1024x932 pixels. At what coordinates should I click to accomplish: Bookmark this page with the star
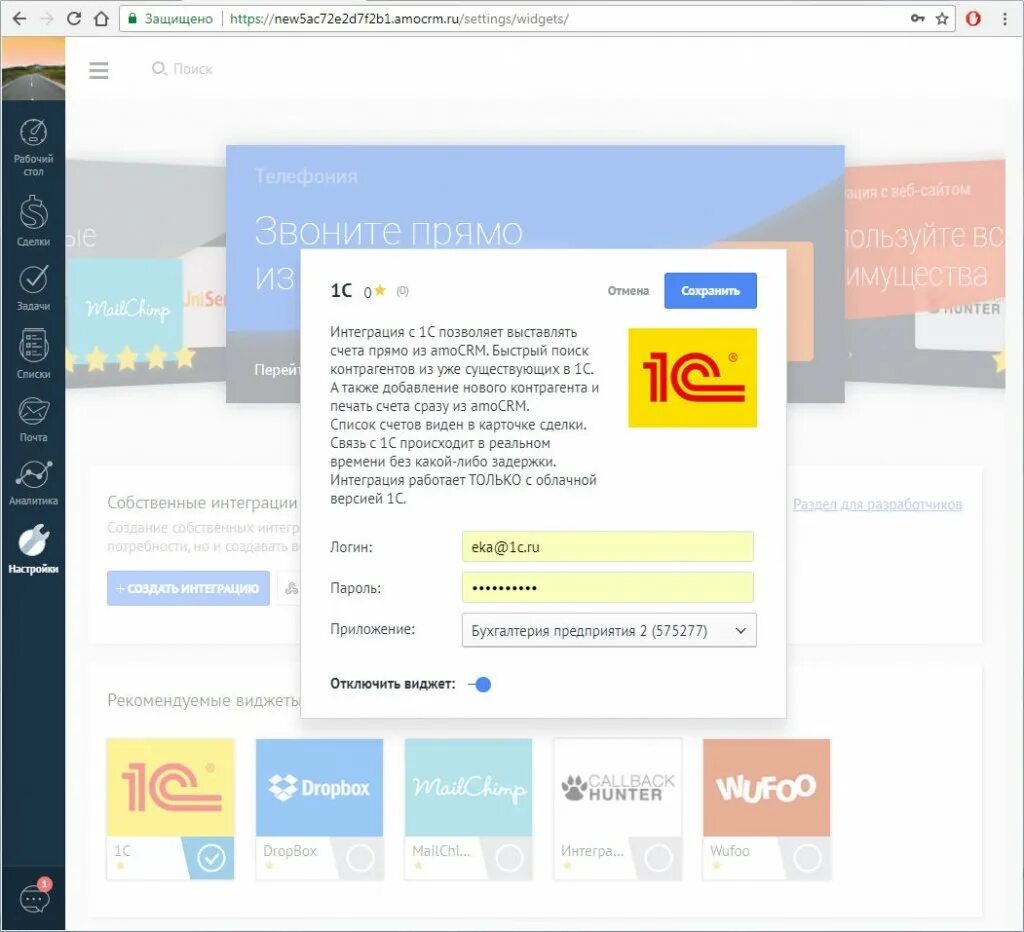(942, 18)
